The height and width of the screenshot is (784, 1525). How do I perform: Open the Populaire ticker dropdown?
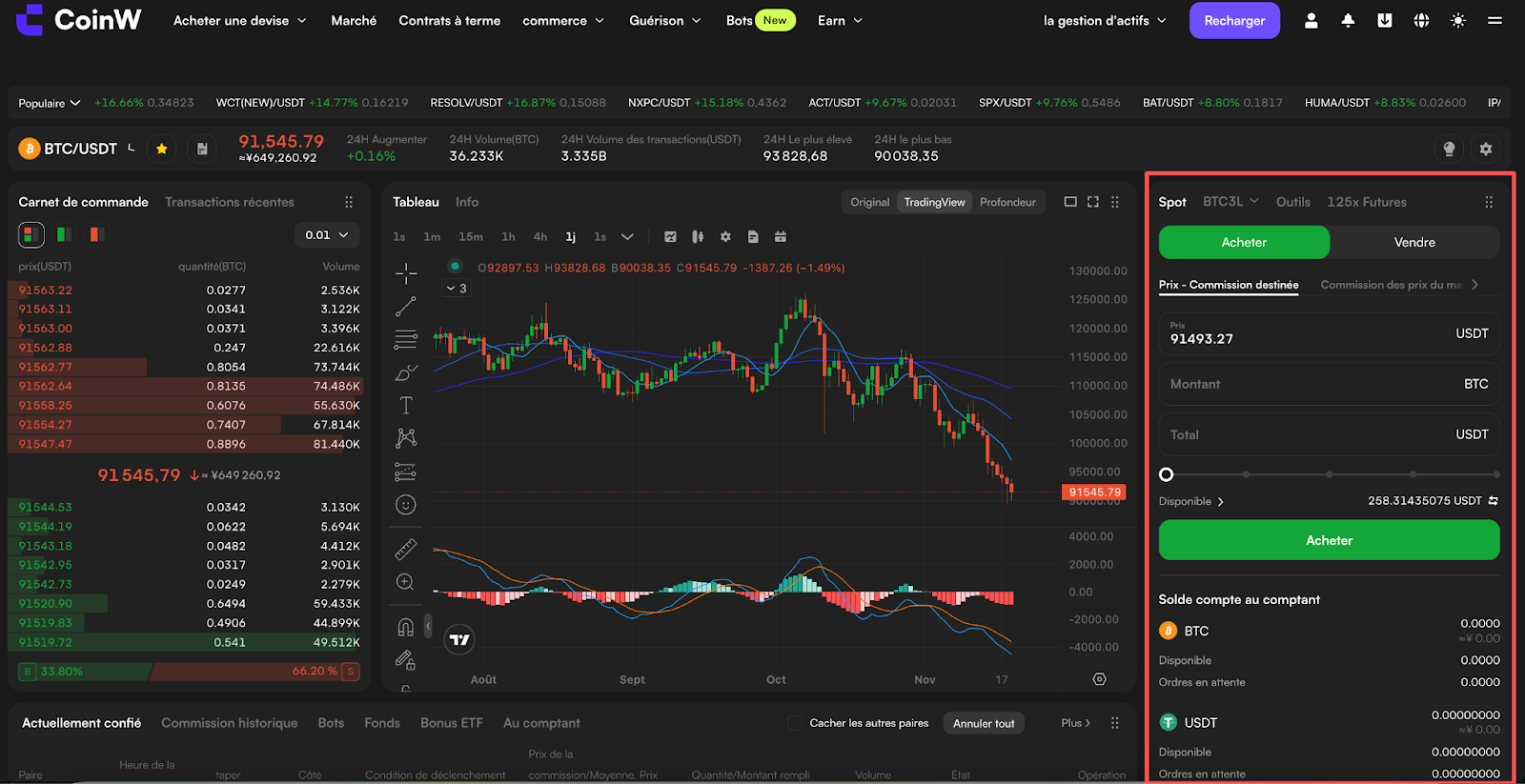[50, 103]
